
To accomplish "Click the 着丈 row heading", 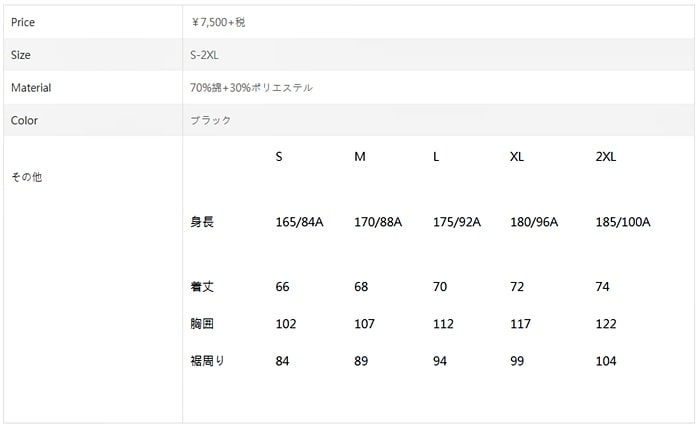I will (x=202, y=287).
